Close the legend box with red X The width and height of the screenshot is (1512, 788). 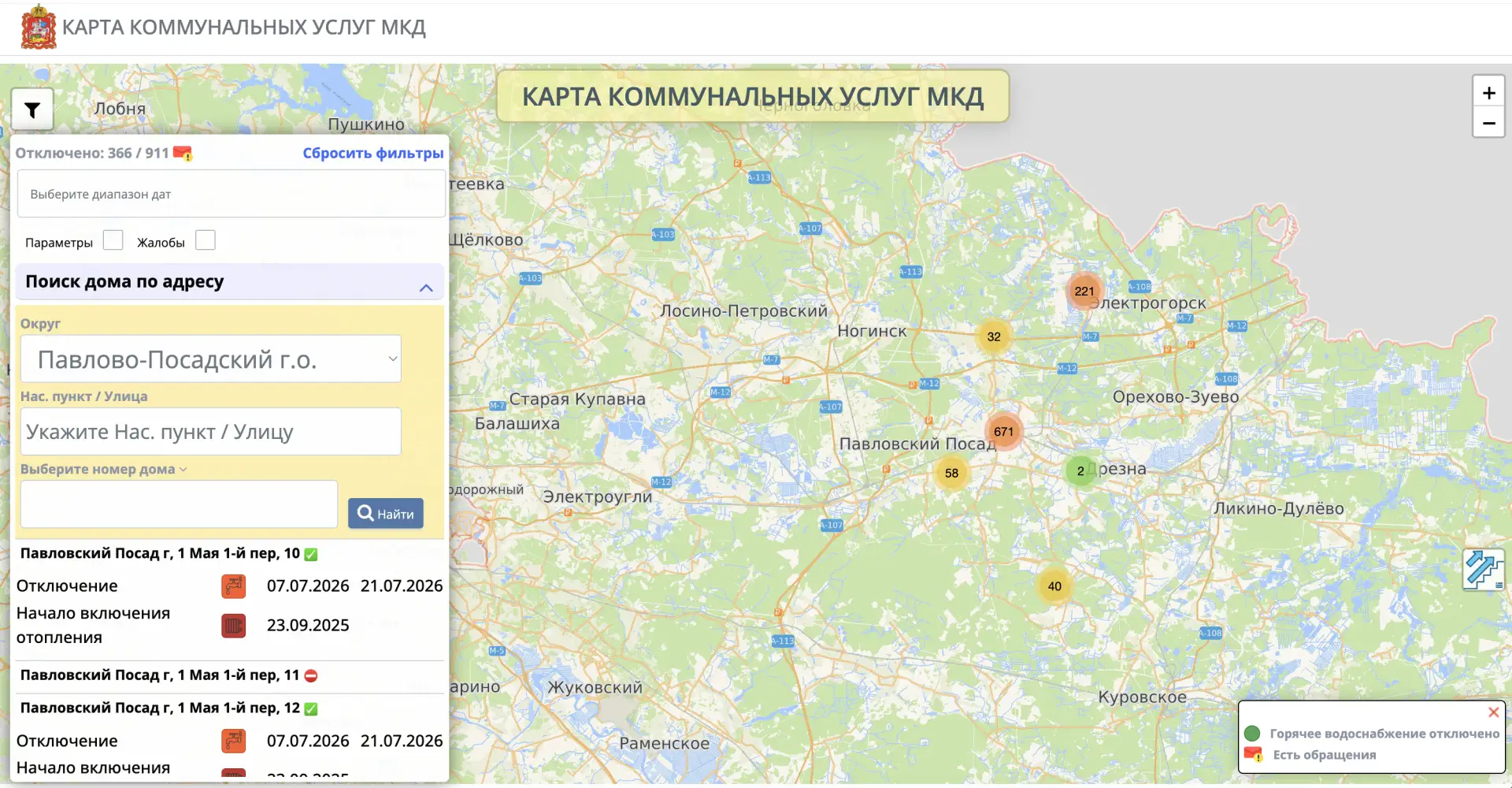tap(1493, 712)
